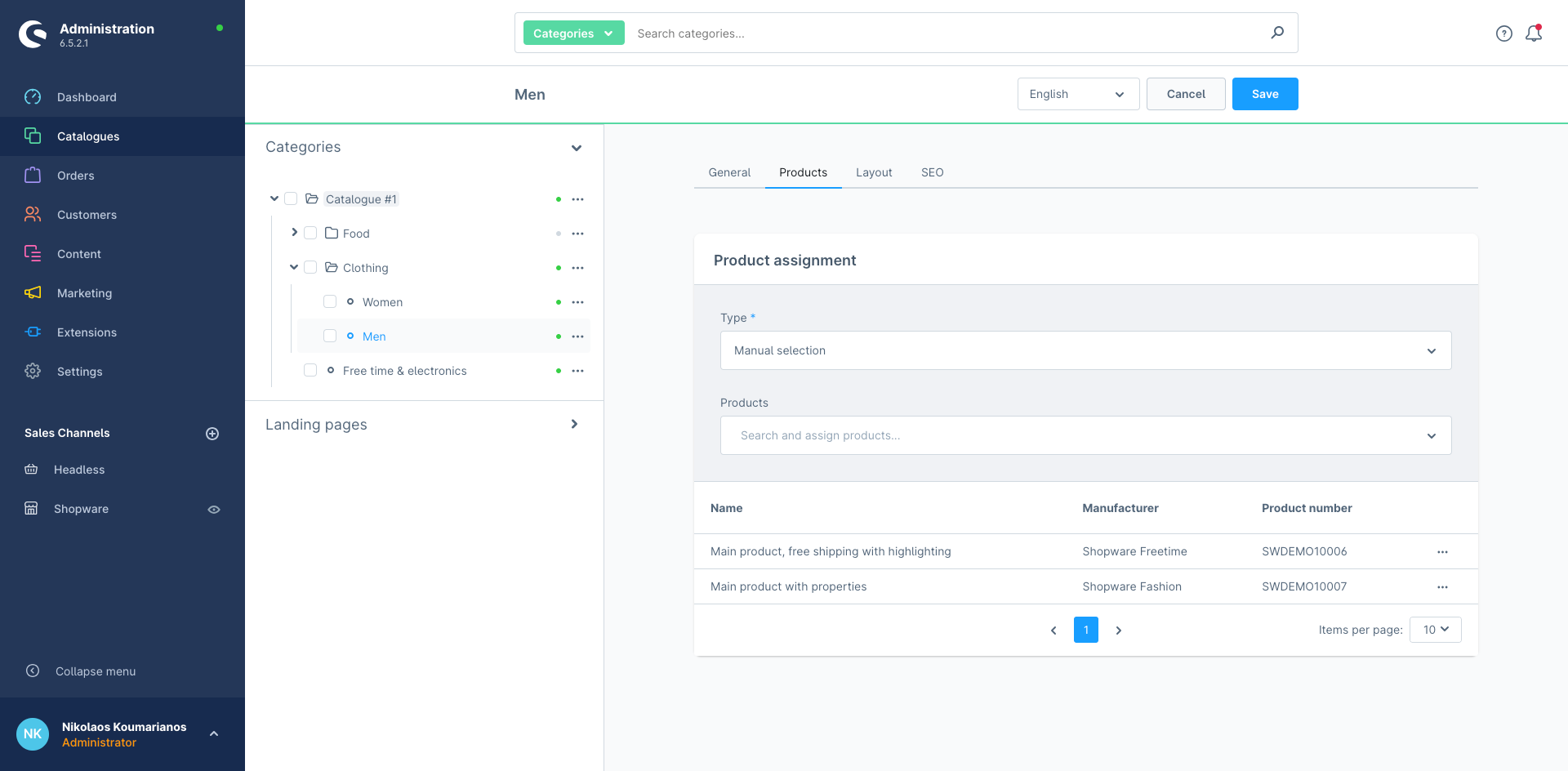Click the Content layout icon
This screenshot has width=1568, height=771.
[x=33, y=254]
